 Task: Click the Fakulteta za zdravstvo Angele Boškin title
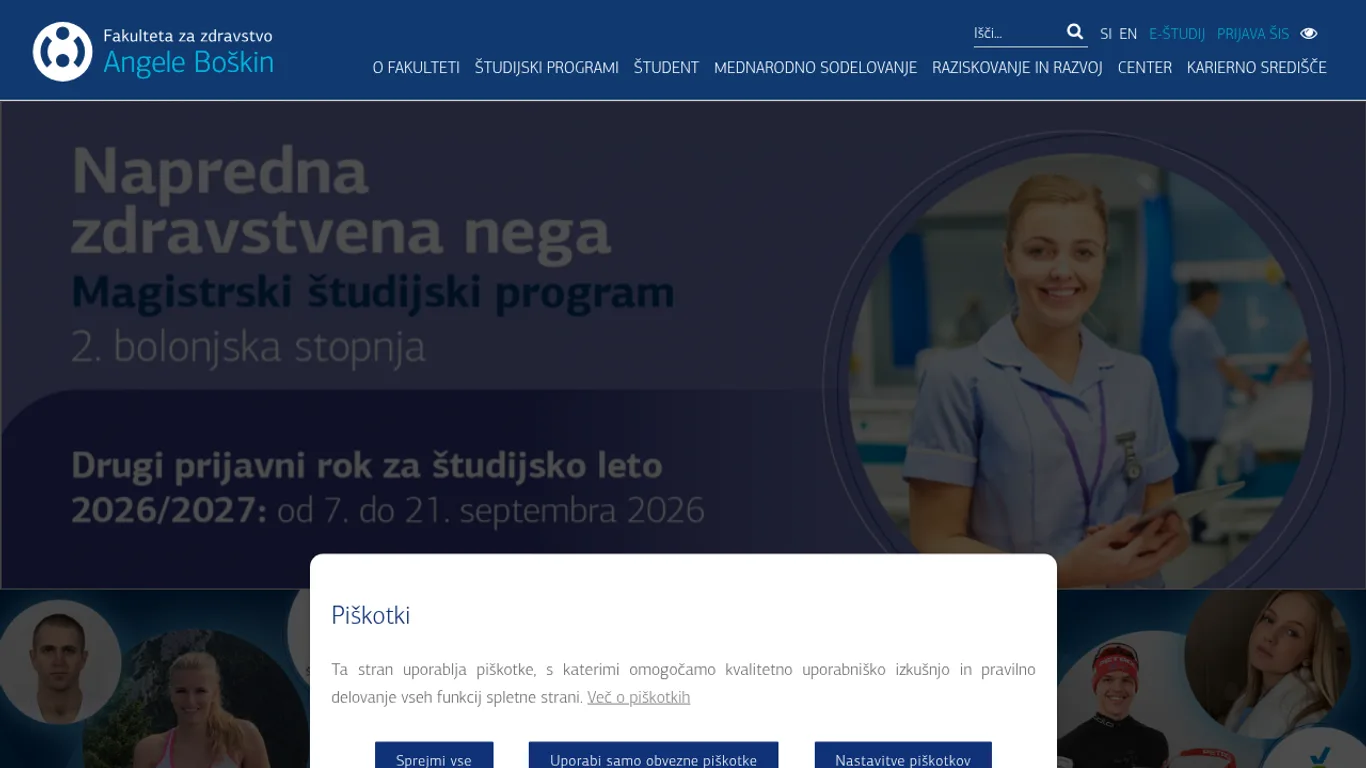pyautogui.click(x=188, y=52)
